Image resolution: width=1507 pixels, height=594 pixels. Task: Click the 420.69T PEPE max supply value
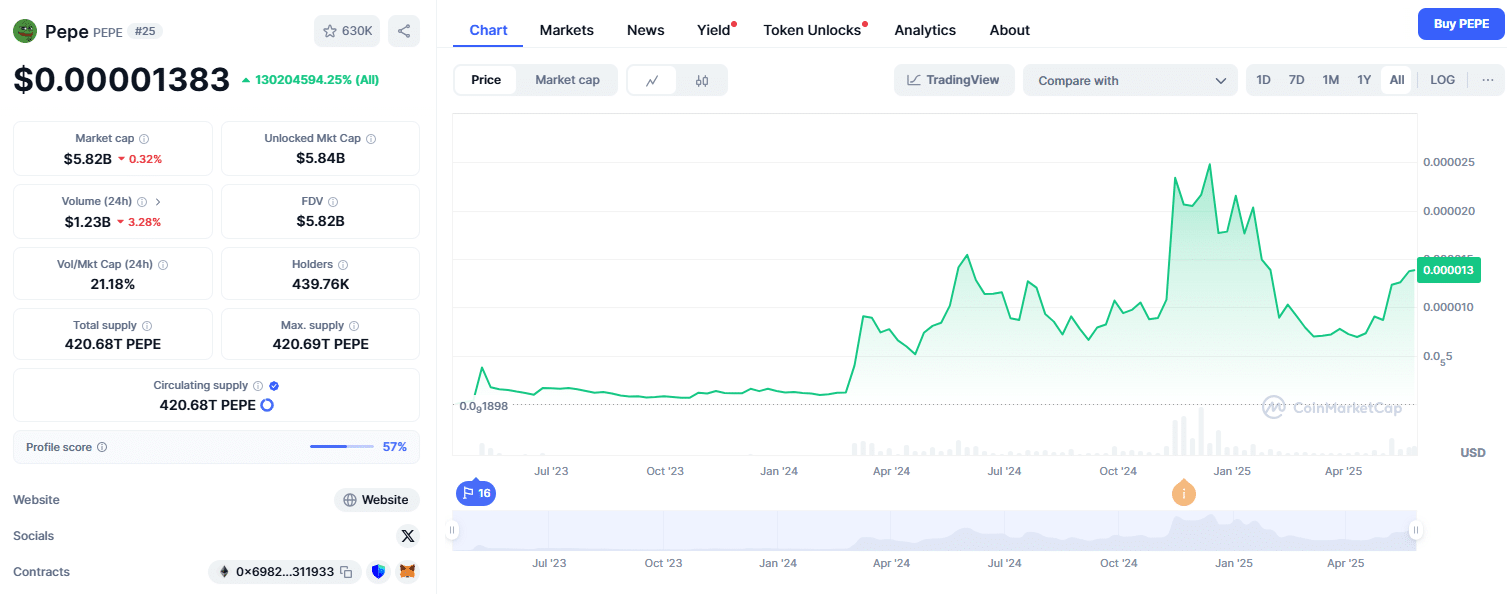pyautogui.click(x=320, y=344)
